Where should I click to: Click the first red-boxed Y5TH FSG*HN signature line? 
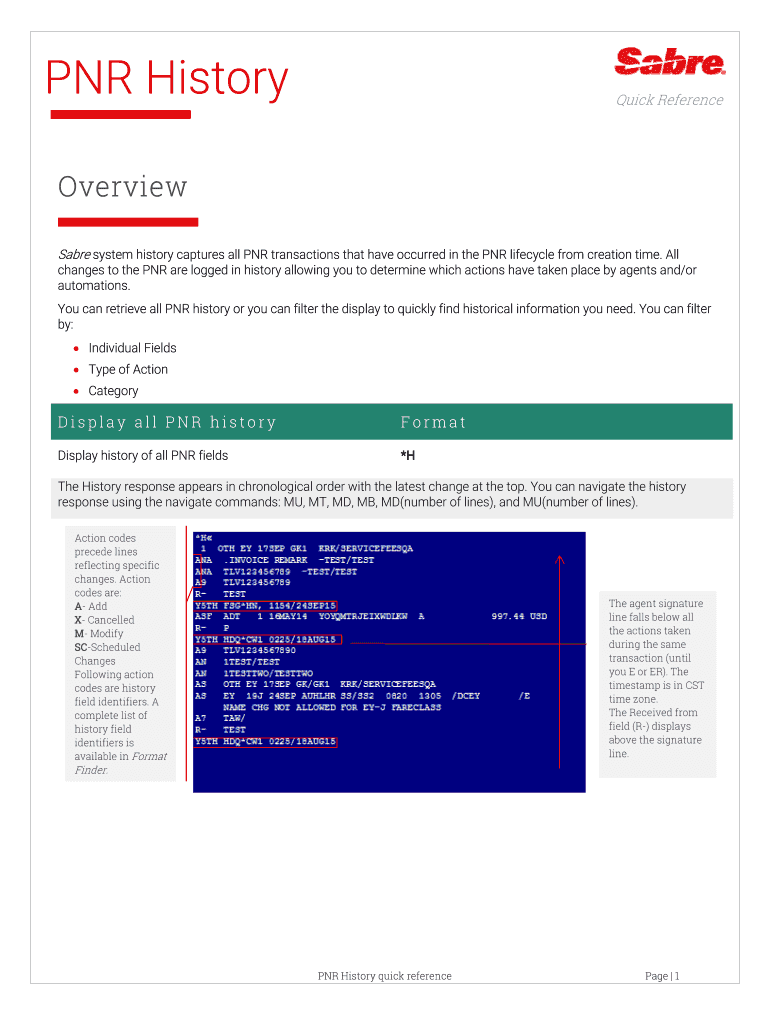coord(266,605)
